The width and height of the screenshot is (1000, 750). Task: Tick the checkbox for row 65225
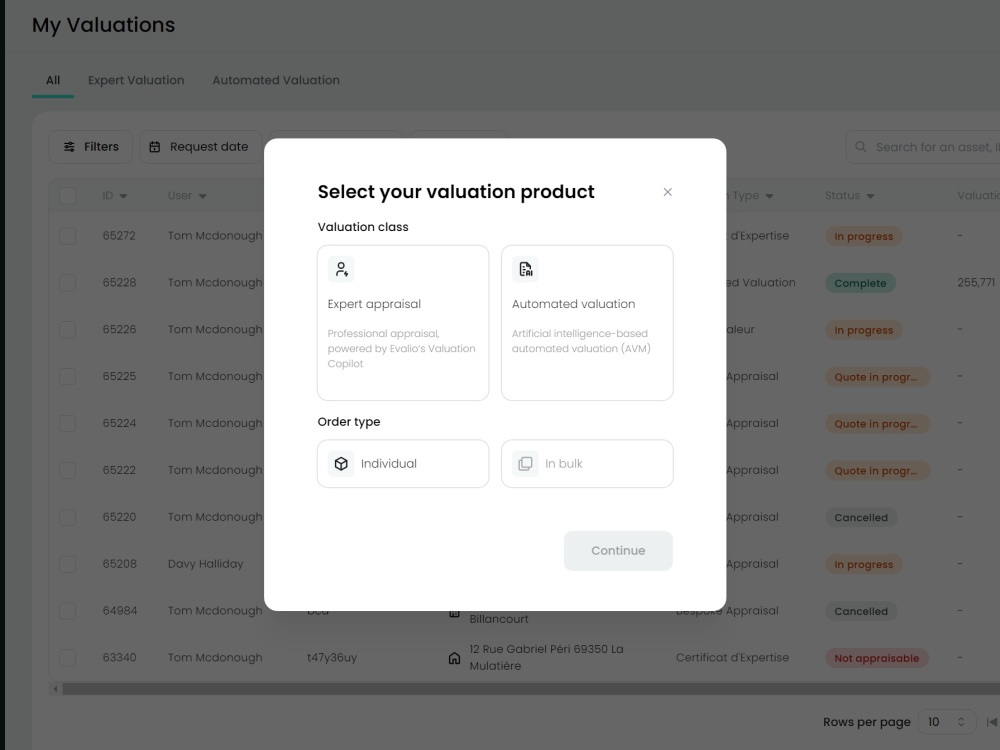pyautogui.click(x=68, y=376)
